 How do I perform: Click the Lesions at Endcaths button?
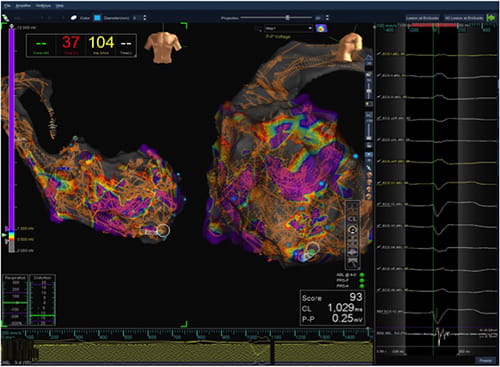click(422, 18)
